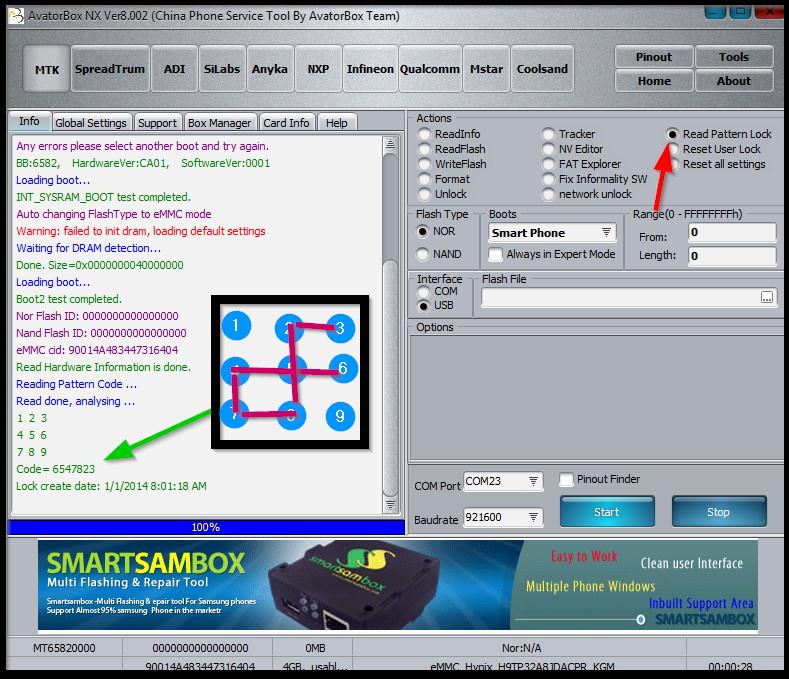Click the Lock create date line

tap(111, 486)
